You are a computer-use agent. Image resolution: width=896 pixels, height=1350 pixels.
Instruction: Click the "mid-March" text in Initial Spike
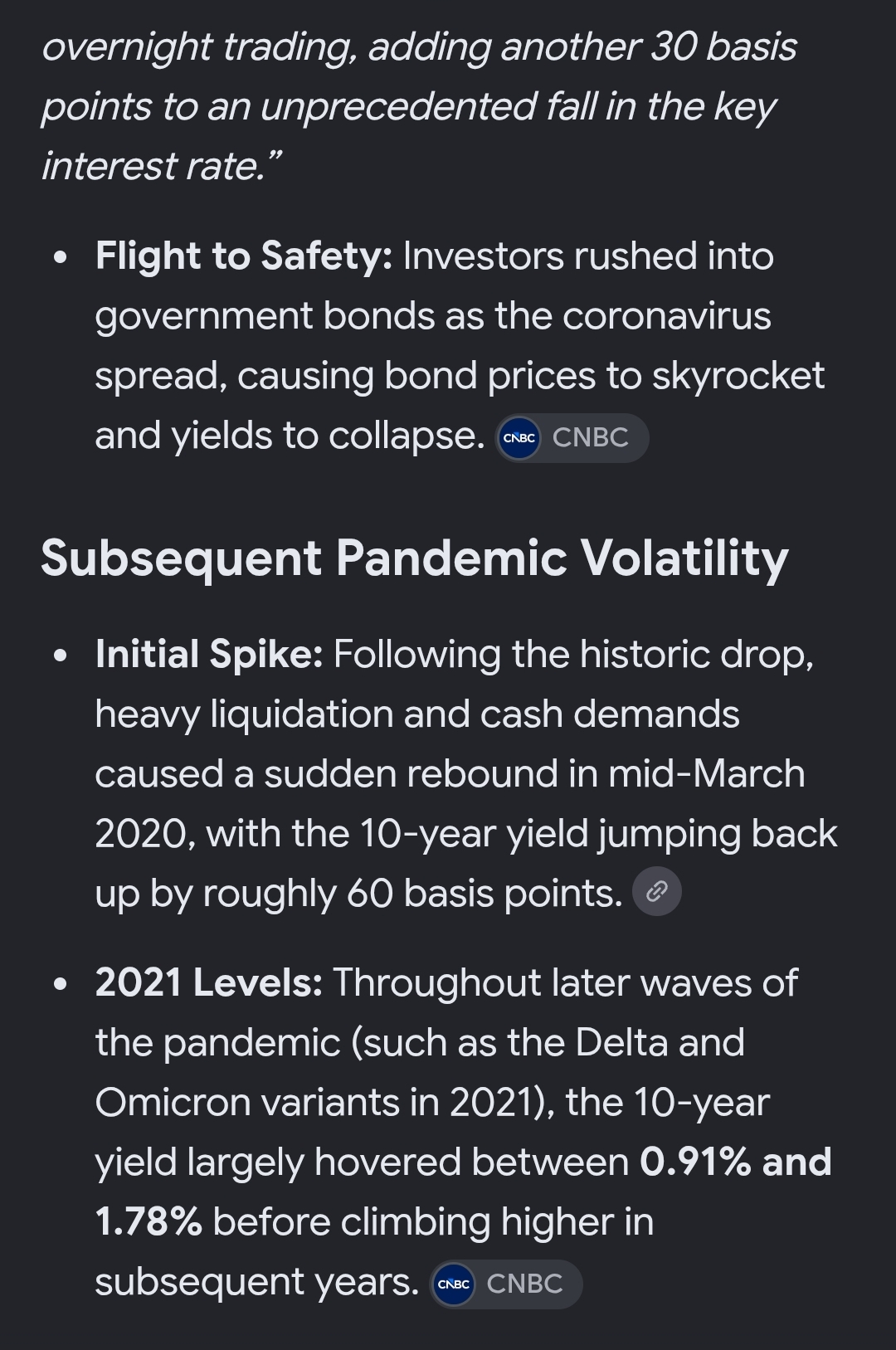pos(707,773)
